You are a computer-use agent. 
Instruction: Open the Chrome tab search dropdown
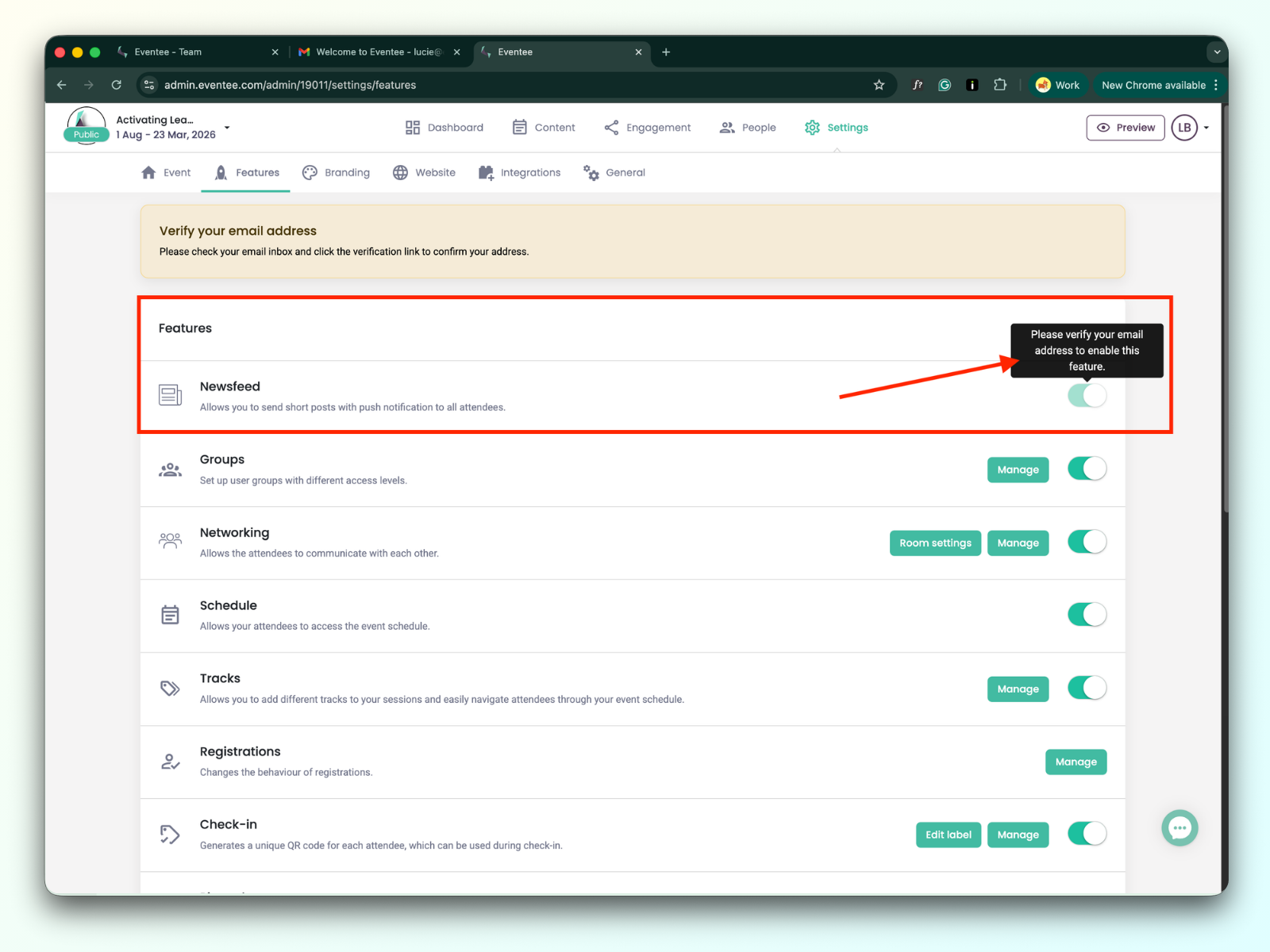click(x=1216, y=52)
